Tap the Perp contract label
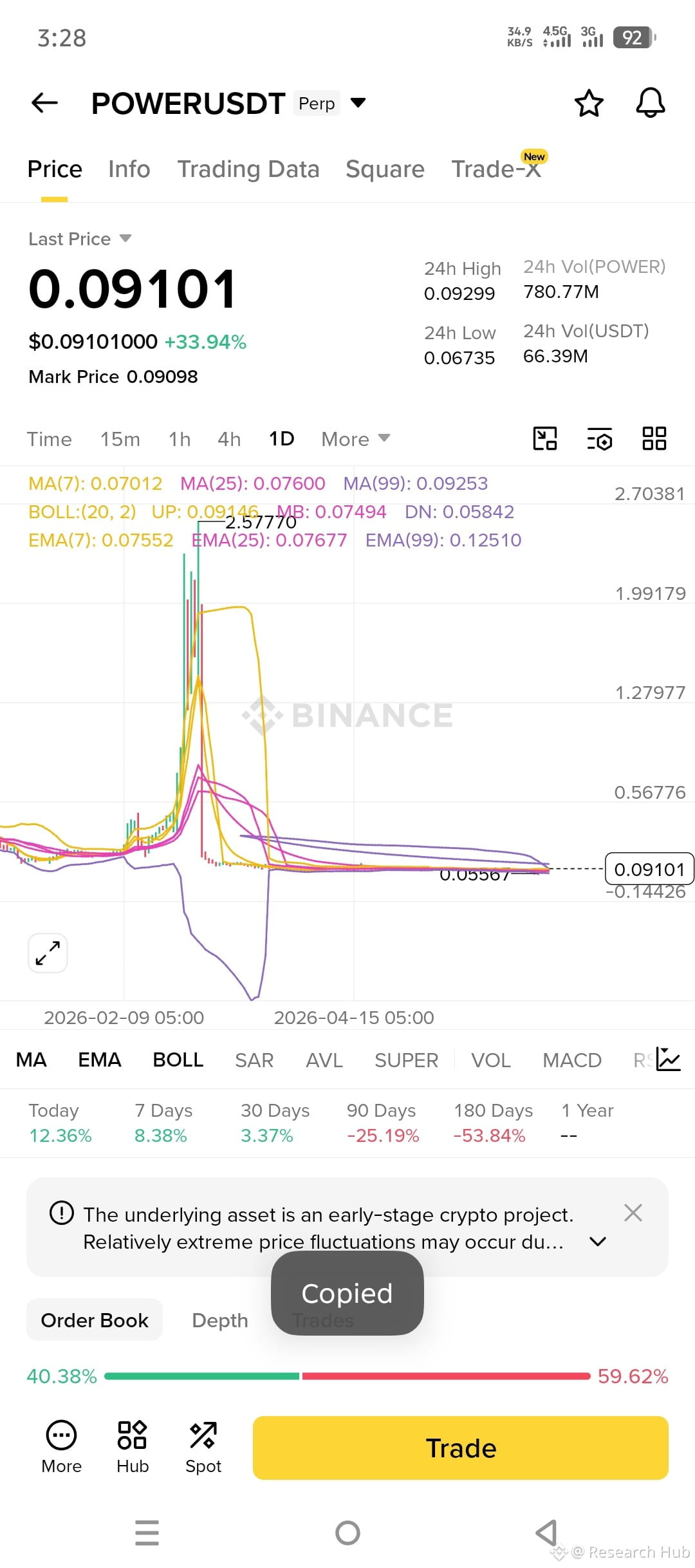This screenshot has width=695, height=1568. [x=317, y=103]
